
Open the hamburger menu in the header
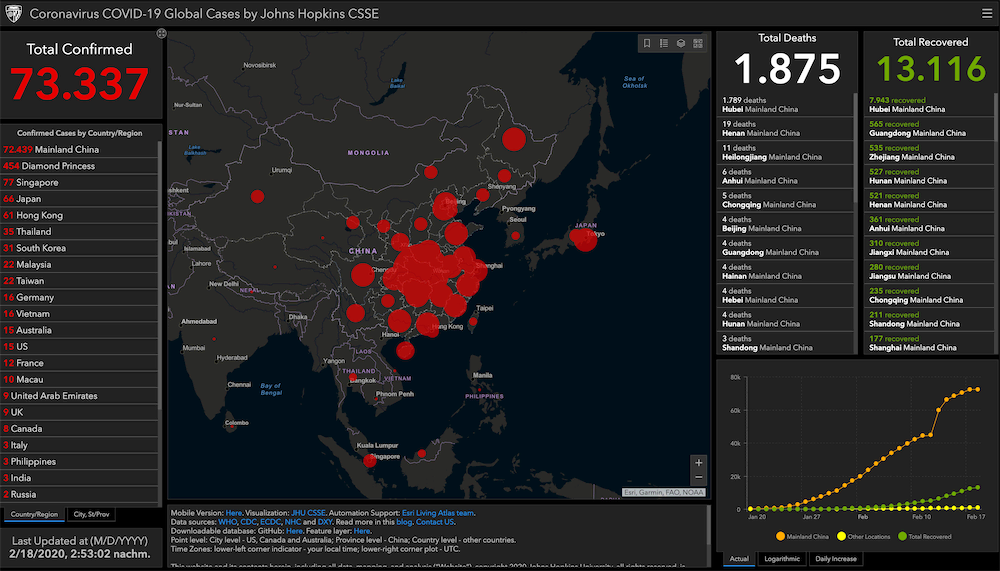(x=987, y=13)
